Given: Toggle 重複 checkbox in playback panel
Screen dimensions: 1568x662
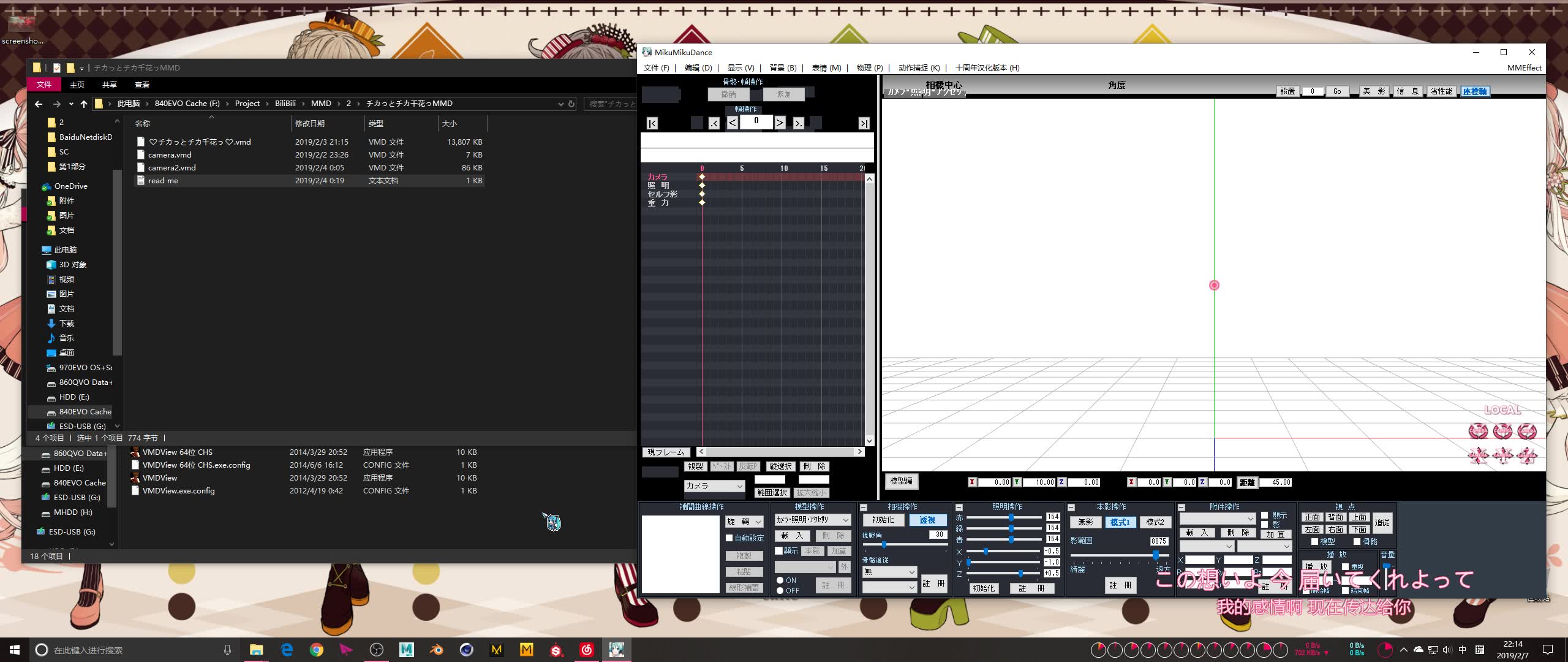Looking at the screenshot, I should pos(1345,566).
